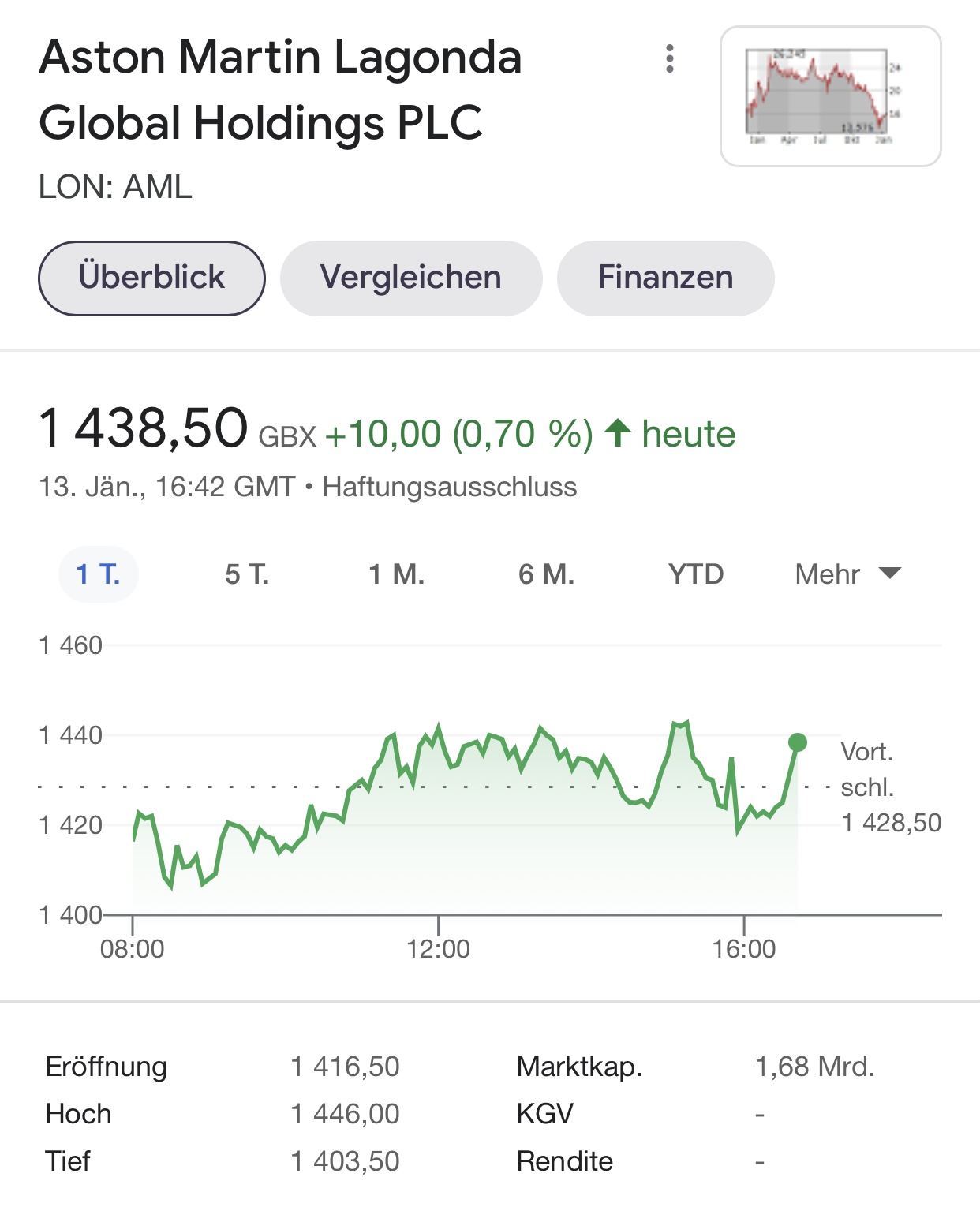Open the stock chart thumbnail image
980x1207 pixels.
coord(830,96)
